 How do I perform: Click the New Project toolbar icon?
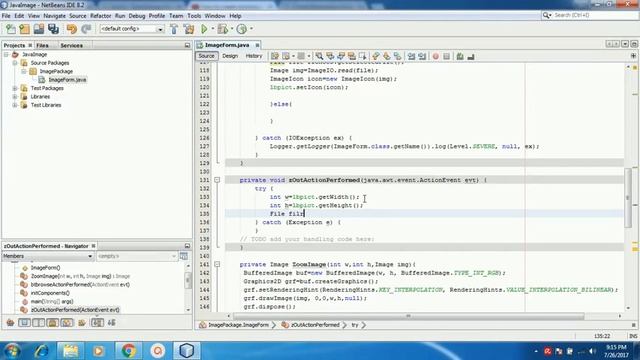[x=24, y=29]
